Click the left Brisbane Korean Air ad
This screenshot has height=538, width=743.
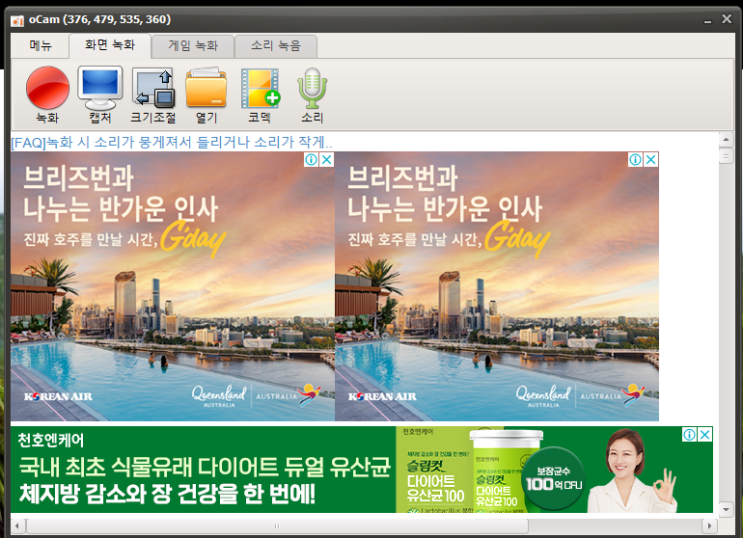pos(172,286)
